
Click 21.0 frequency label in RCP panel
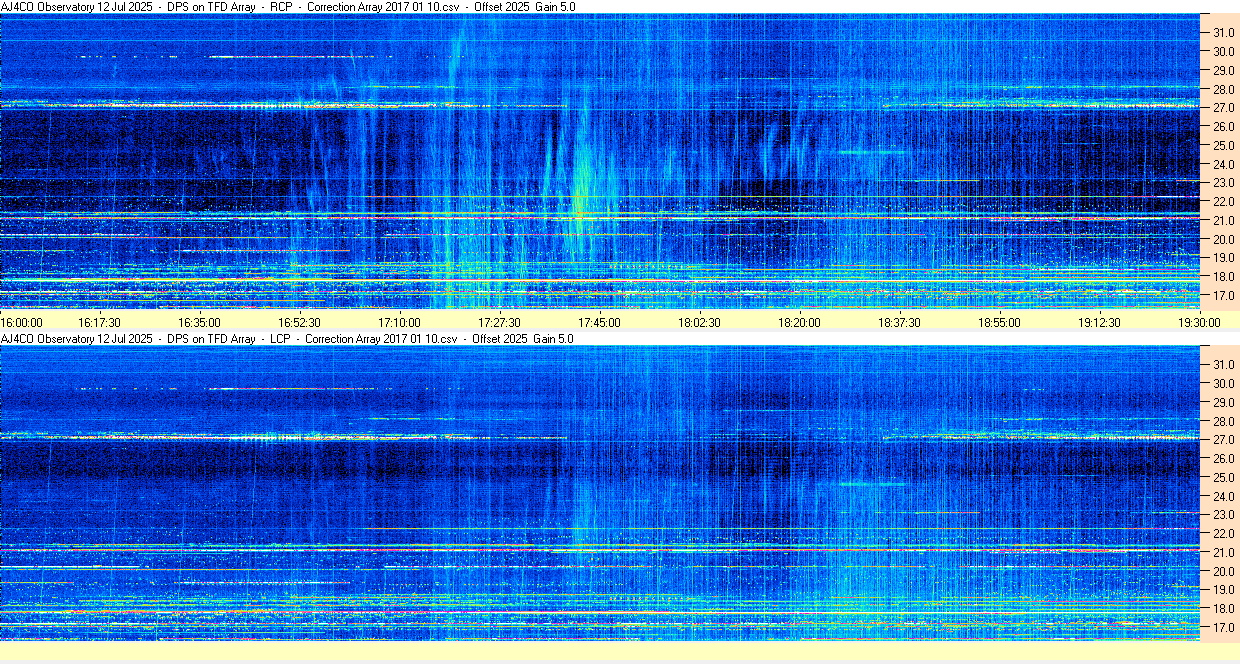click(1223, 221)
